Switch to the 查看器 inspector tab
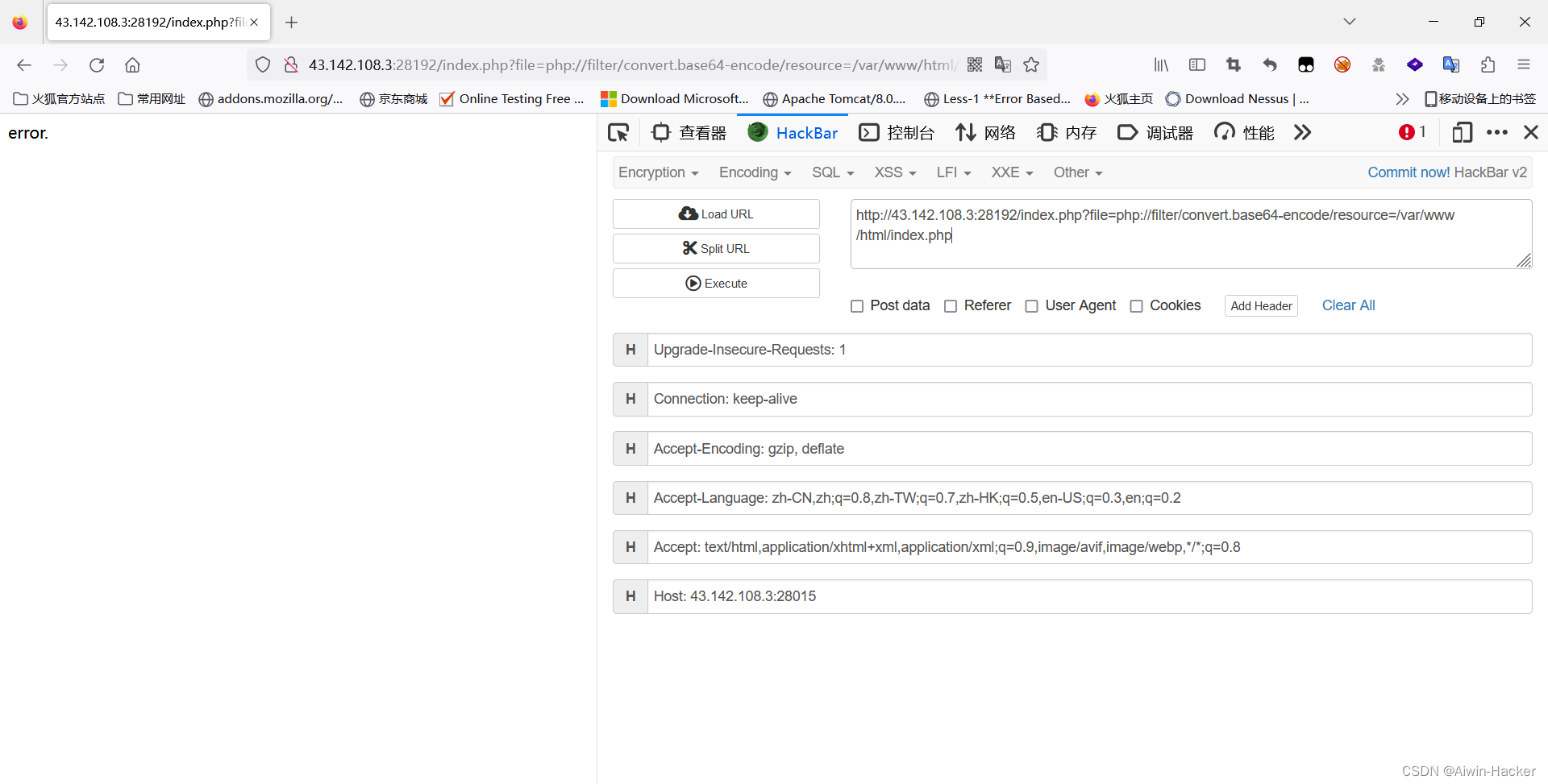Viewport: 1548px width, 784px height. click(x=689, y=133)
